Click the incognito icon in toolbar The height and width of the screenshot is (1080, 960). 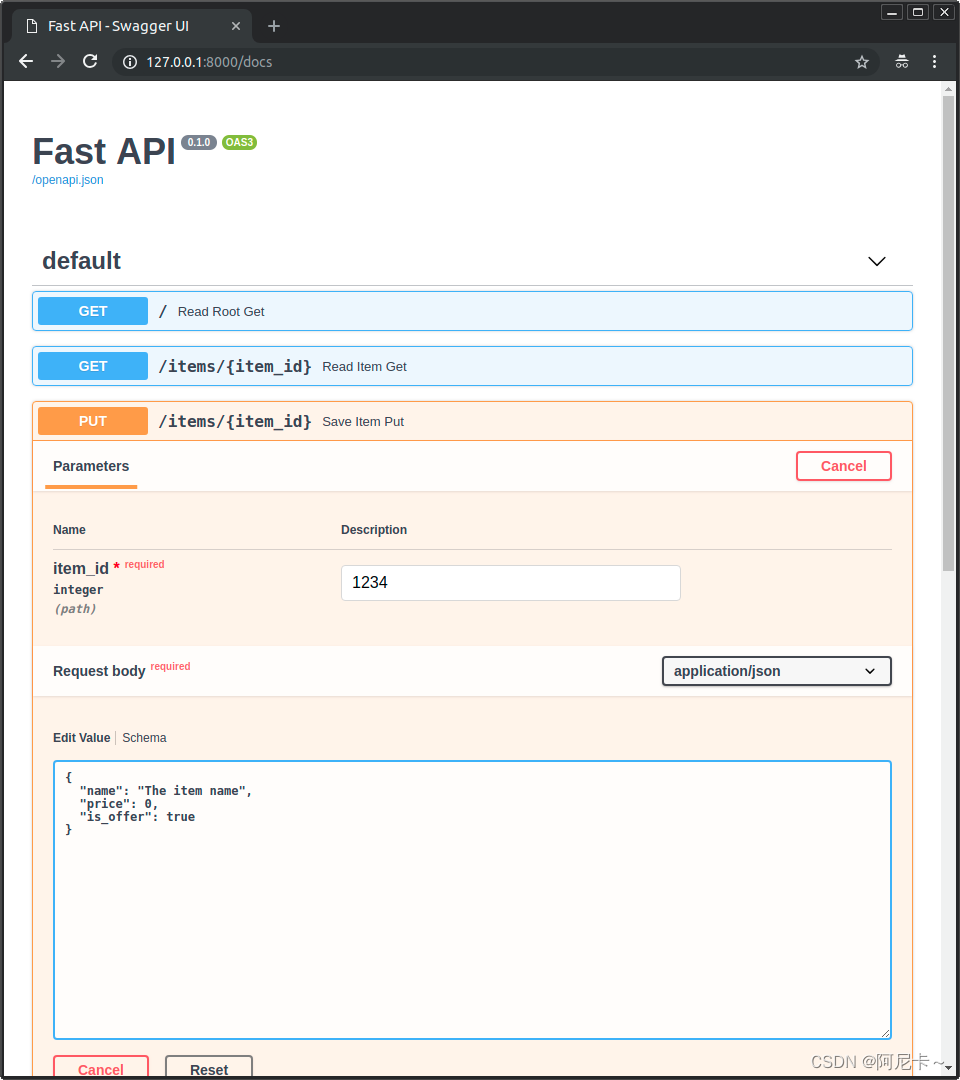pyautogui.click(x=901, y=61)
